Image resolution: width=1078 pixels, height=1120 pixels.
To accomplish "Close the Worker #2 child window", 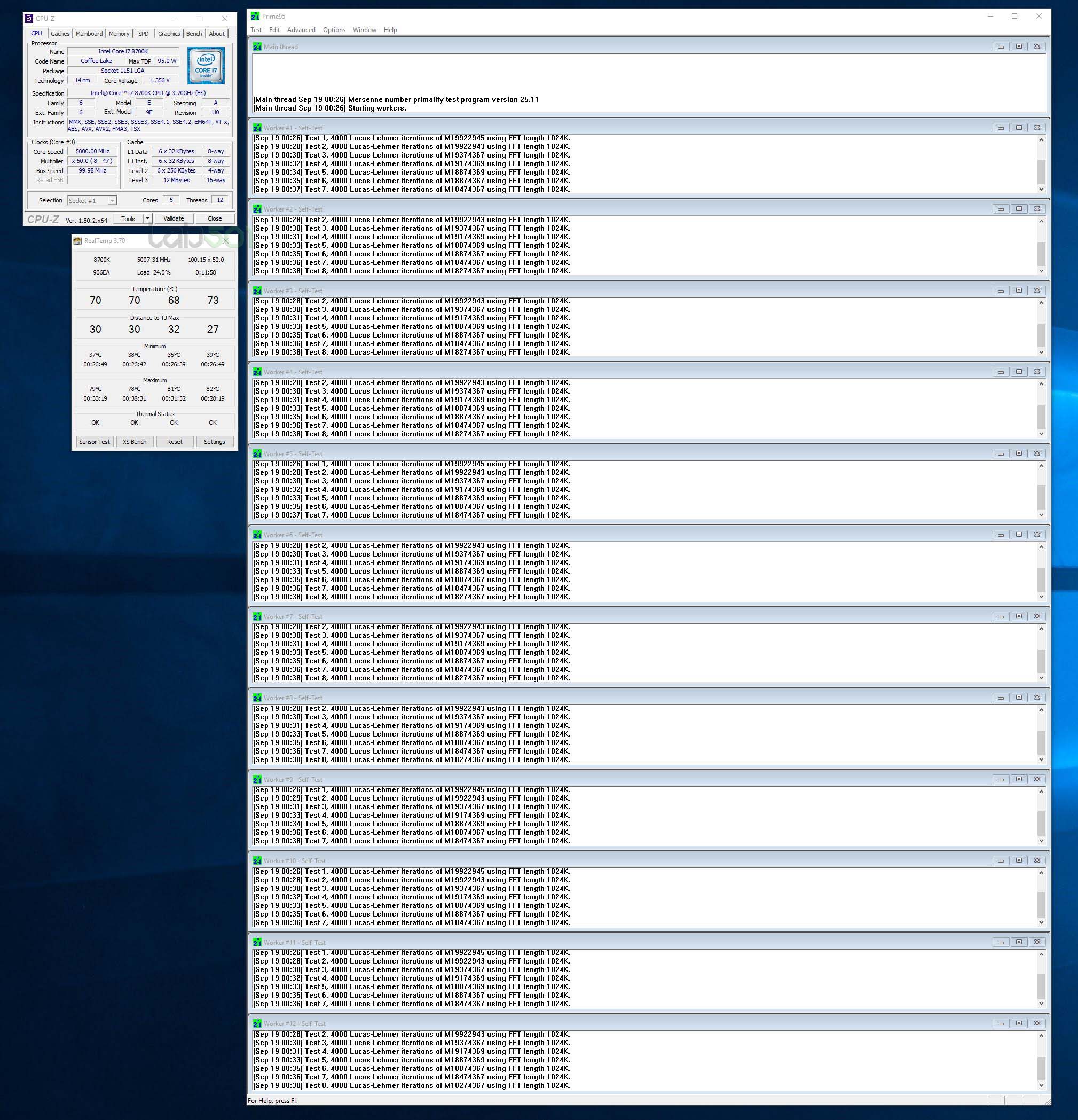I will 1037,209.
